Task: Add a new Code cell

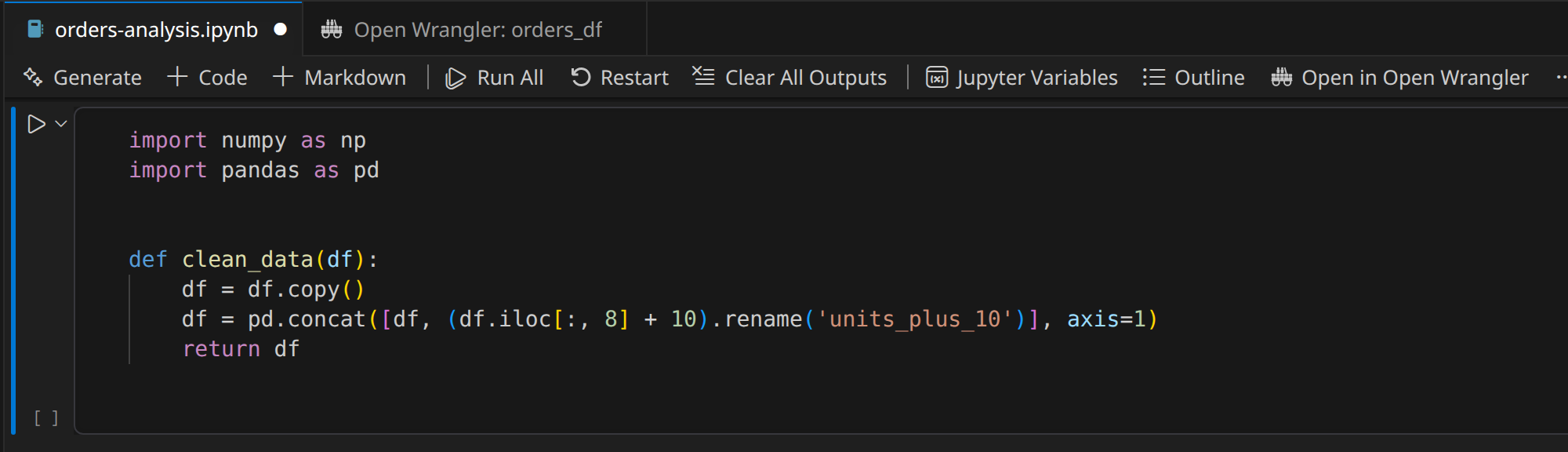Action: click(208, 77)
